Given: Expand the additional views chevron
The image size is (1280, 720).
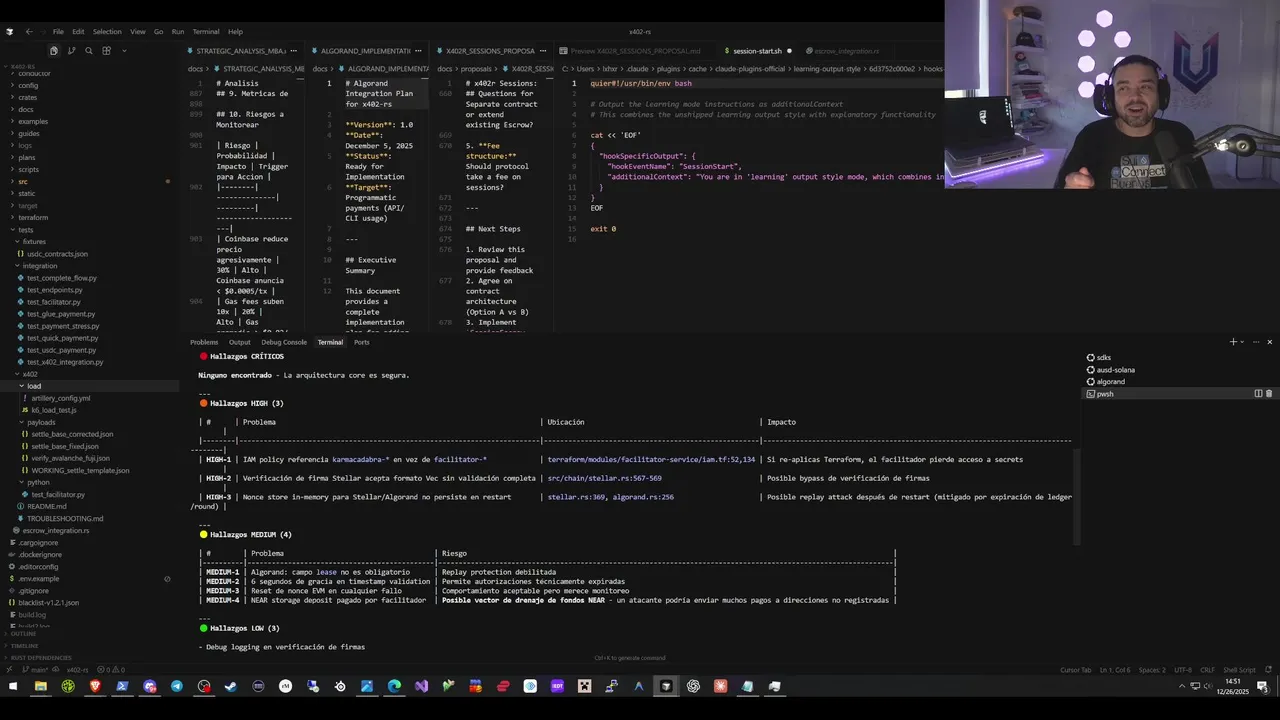Looking at the screenshot, I should click(x=124, y=50).
